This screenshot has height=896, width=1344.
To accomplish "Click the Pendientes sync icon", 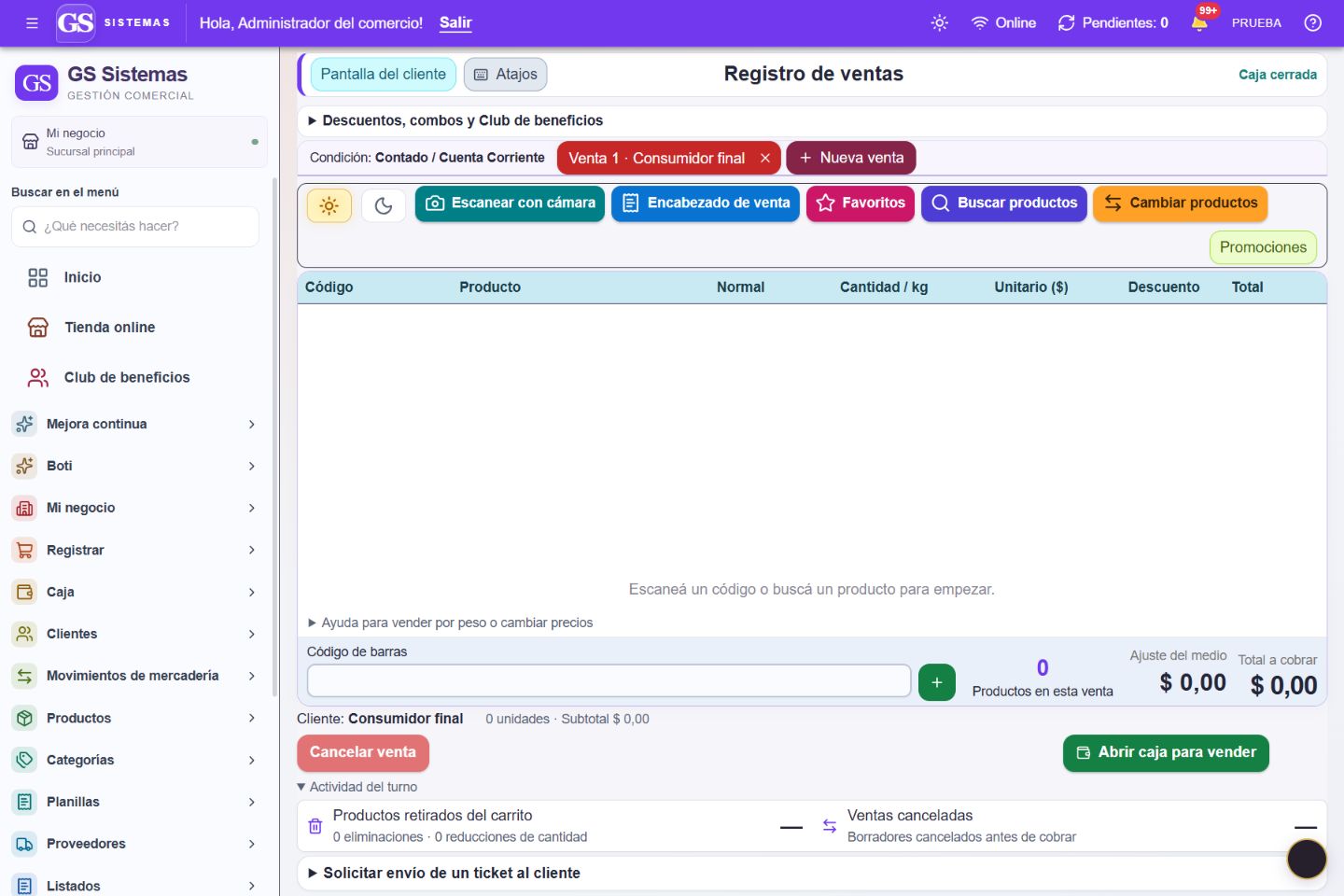I will click(x=1067, y=23).
